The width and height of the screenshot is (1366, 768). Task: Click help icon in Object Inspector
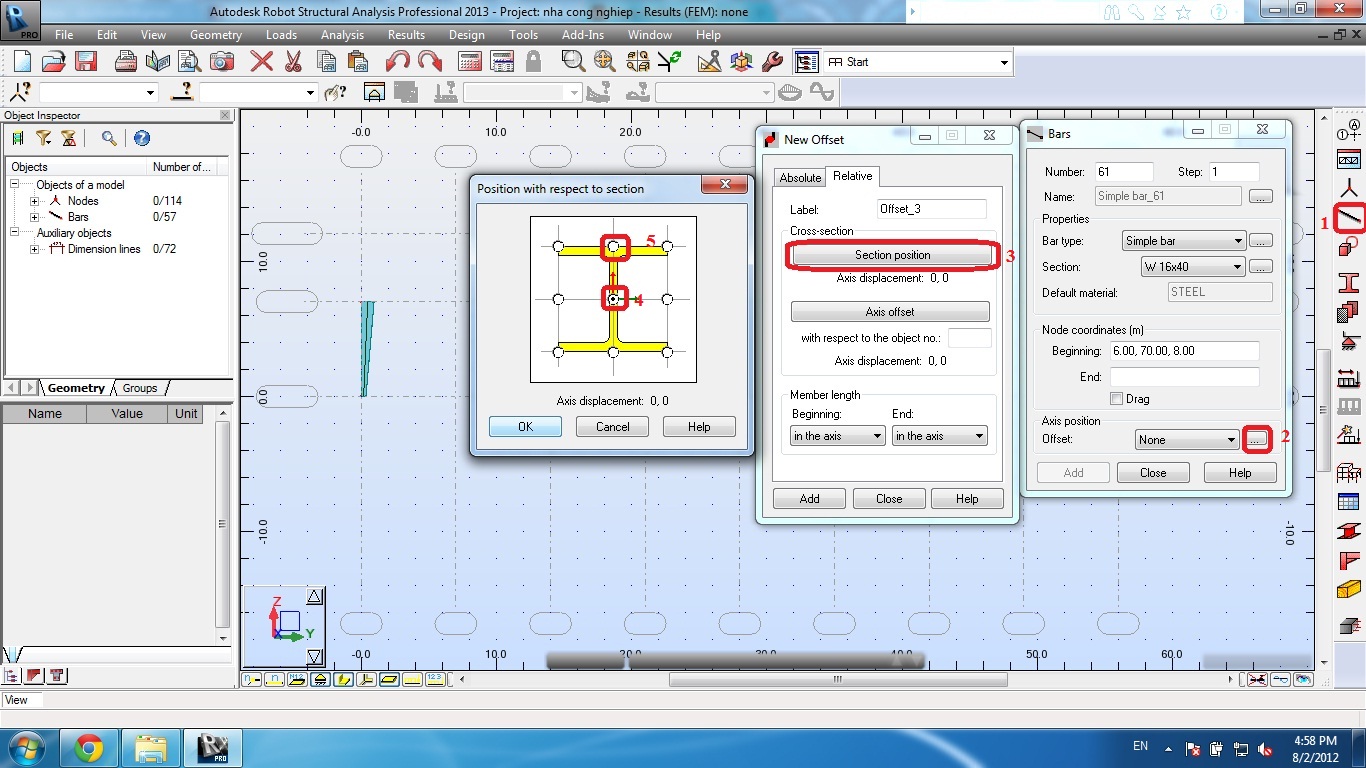(142, 138)
